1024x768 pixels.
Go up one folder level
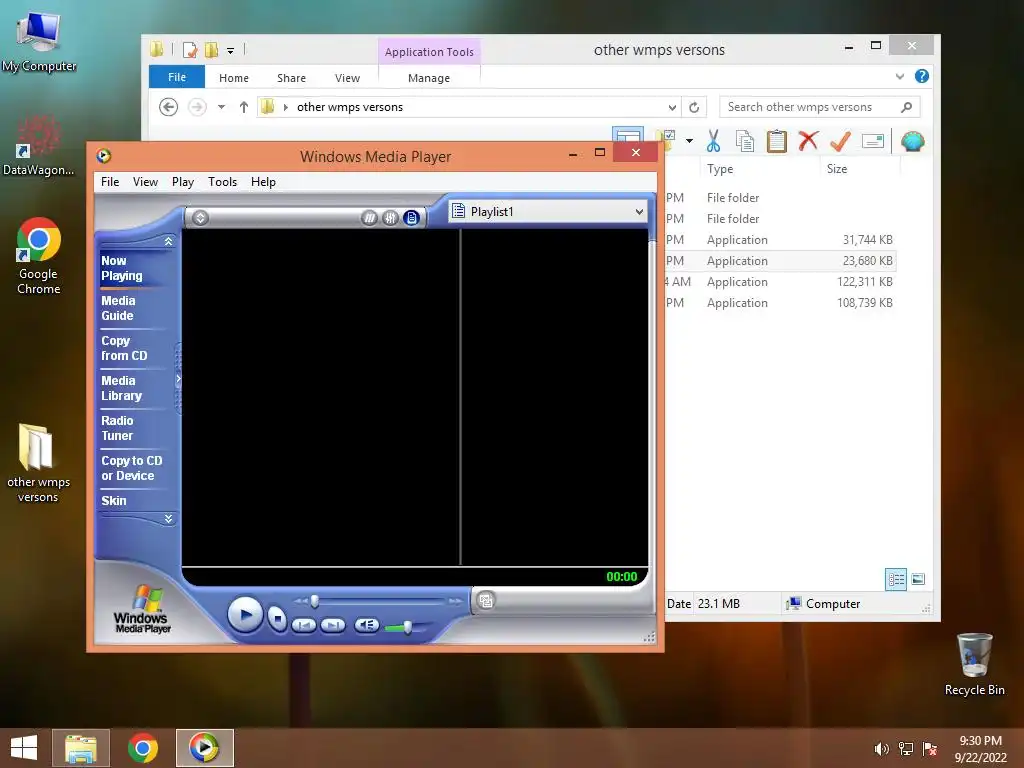tap(244, 107)
